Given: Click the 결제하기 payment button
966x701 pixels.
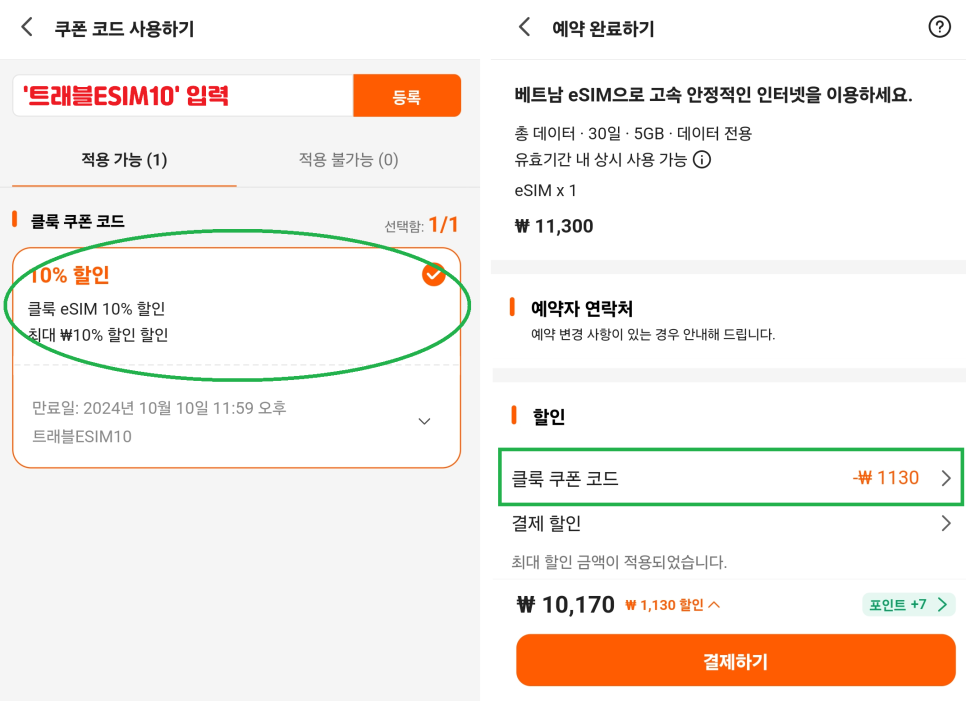Looking at the screenshot, I should [736, 661].
